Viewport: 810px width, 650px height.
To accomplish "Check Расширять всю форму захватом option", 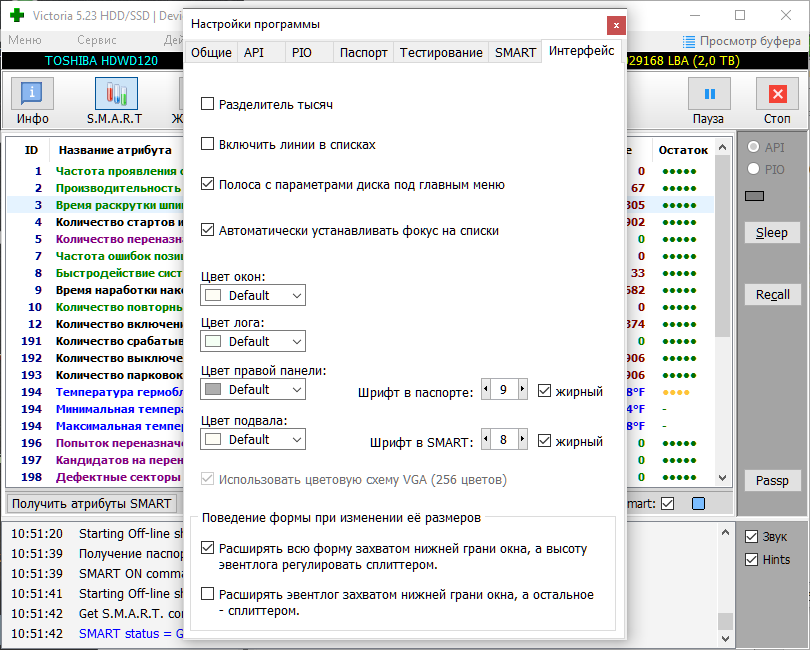I will [207, 548].
